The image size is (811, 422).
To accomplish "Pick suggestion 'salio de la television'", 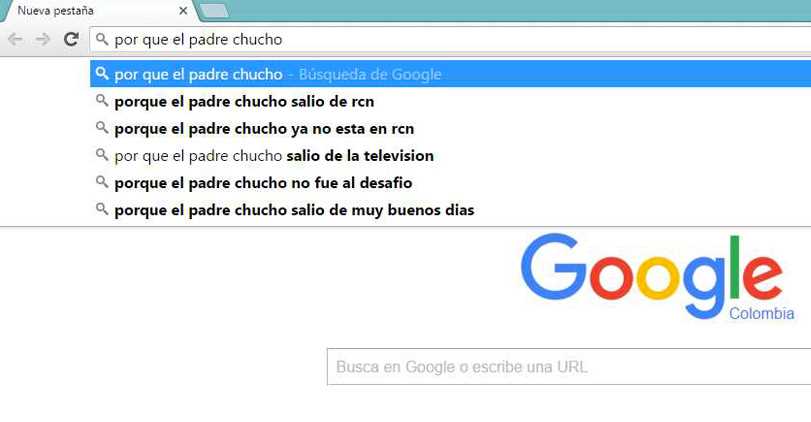I will (450, 155).
